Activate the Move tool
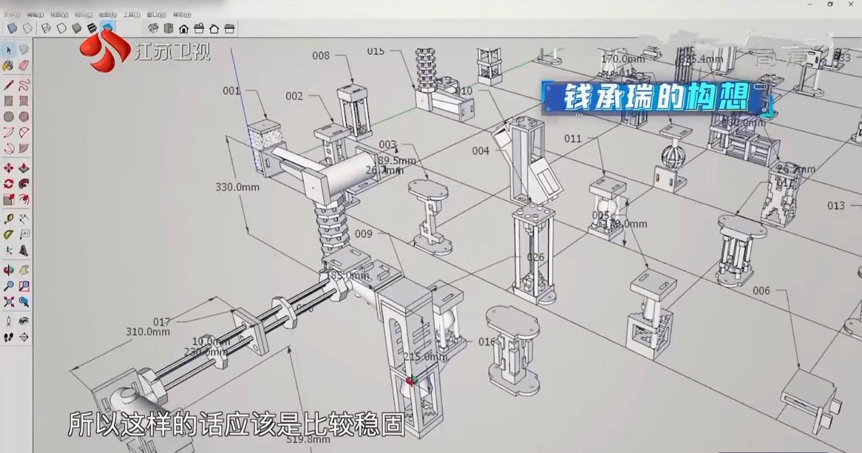Viewport: 862px width, 453px height. 9,168
